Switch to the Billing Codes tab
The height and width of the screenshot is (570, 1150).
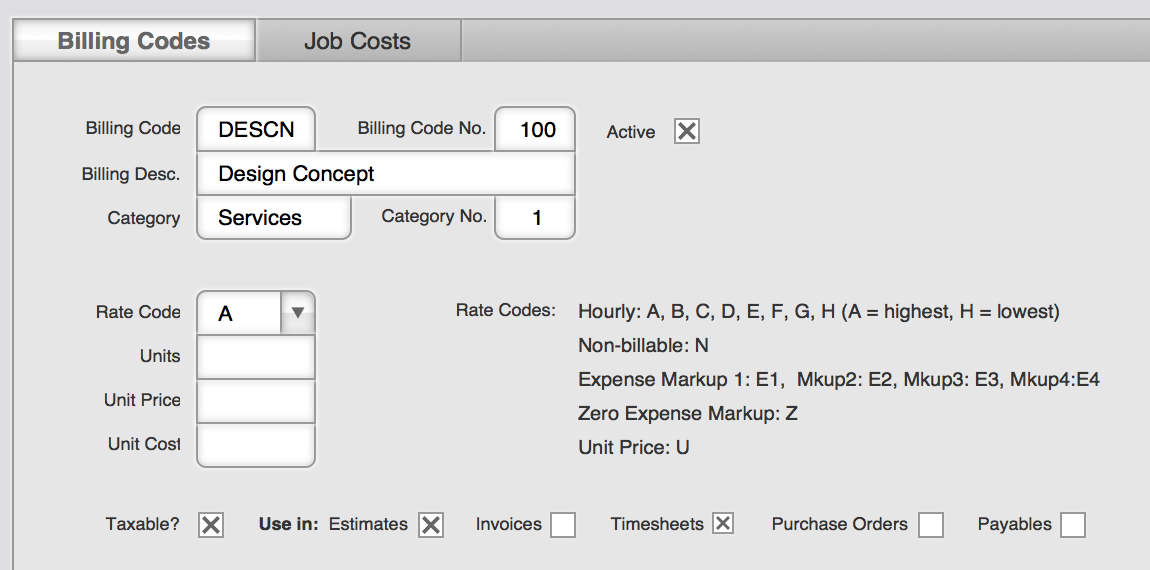click(134, 40)
